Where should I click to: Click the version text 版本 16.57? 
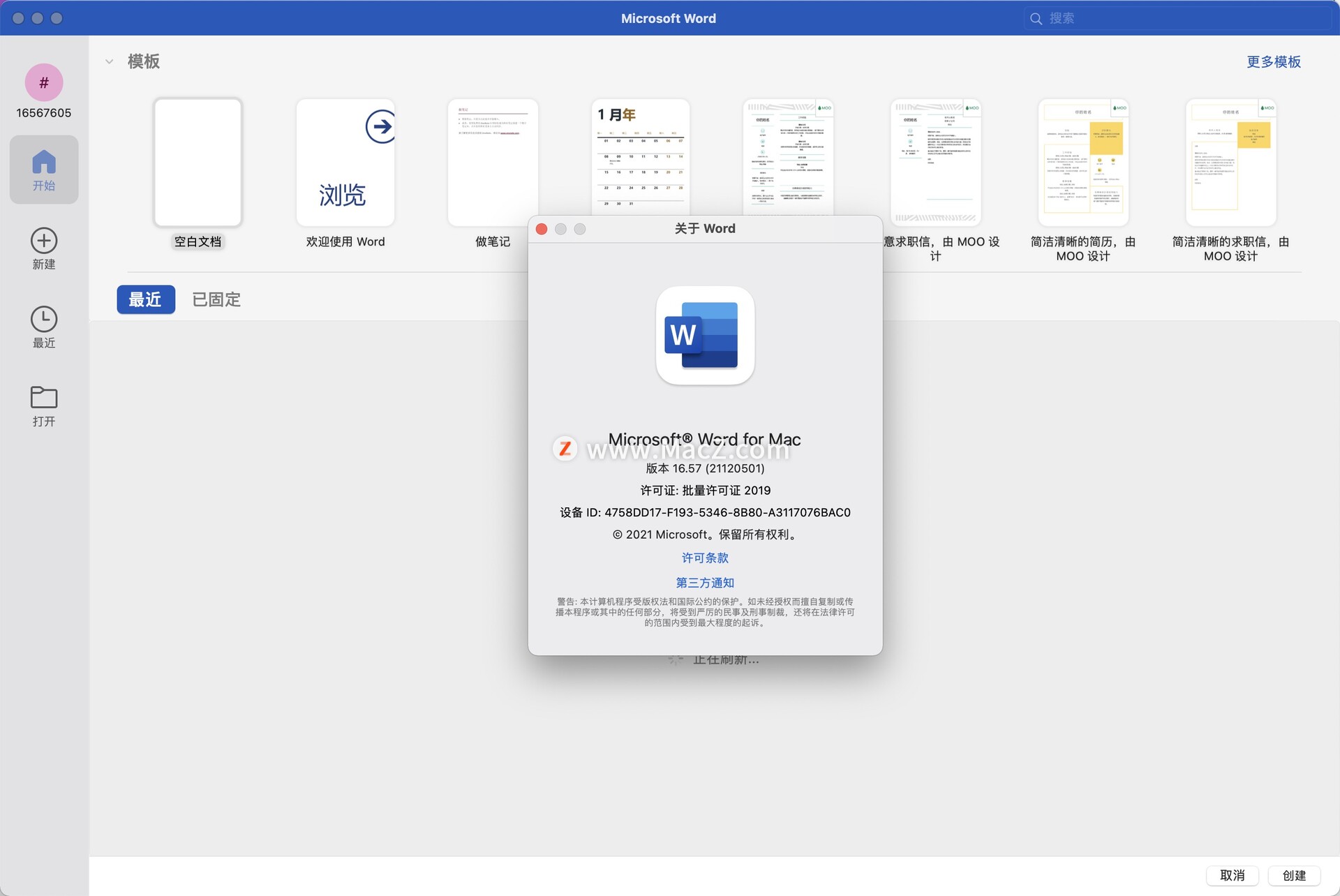pyautogui.click(x=705, y=468)
